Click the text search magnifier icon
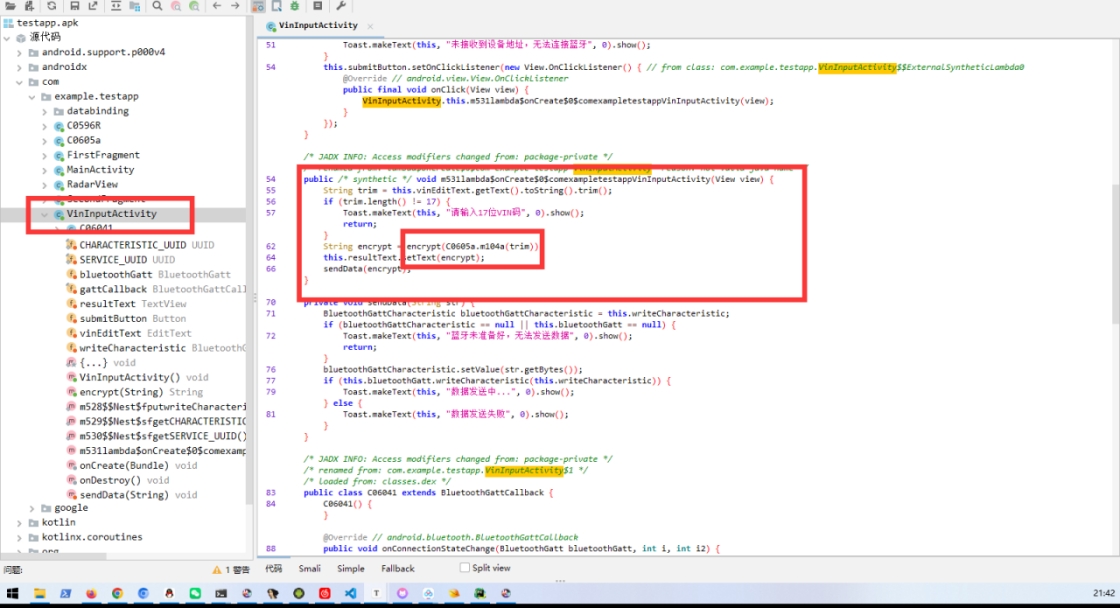The height and width of the screenshot is (609, 1120). 158,6
